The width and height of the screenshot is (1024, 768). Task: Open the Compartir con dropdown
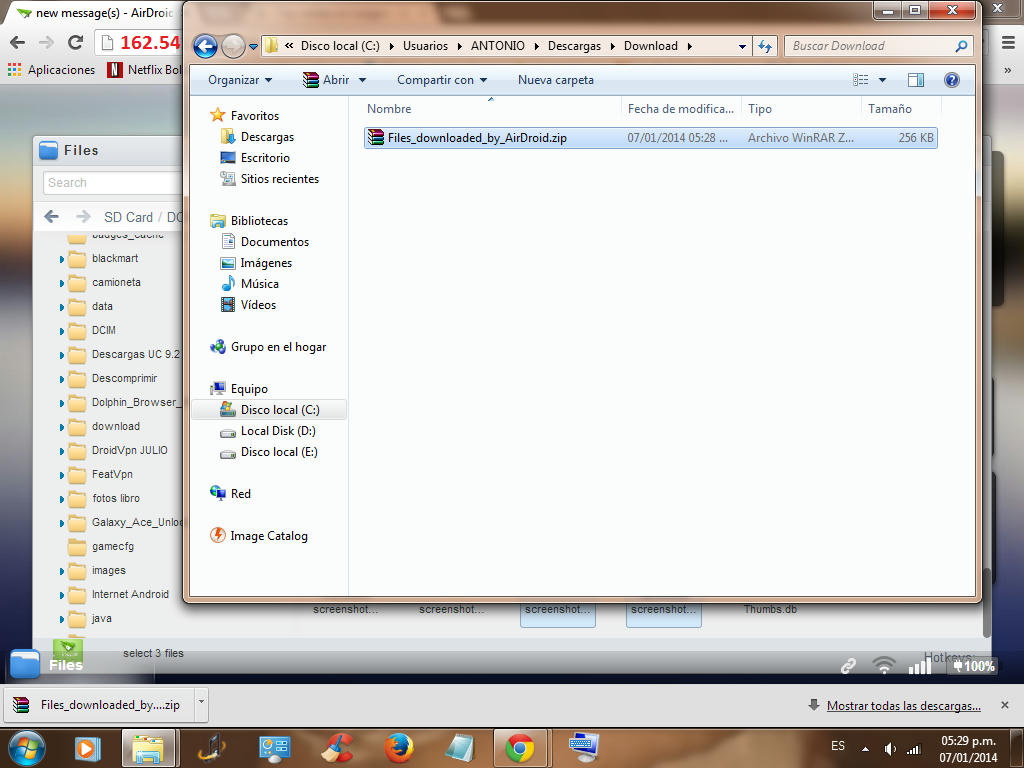tap(441, 80)
